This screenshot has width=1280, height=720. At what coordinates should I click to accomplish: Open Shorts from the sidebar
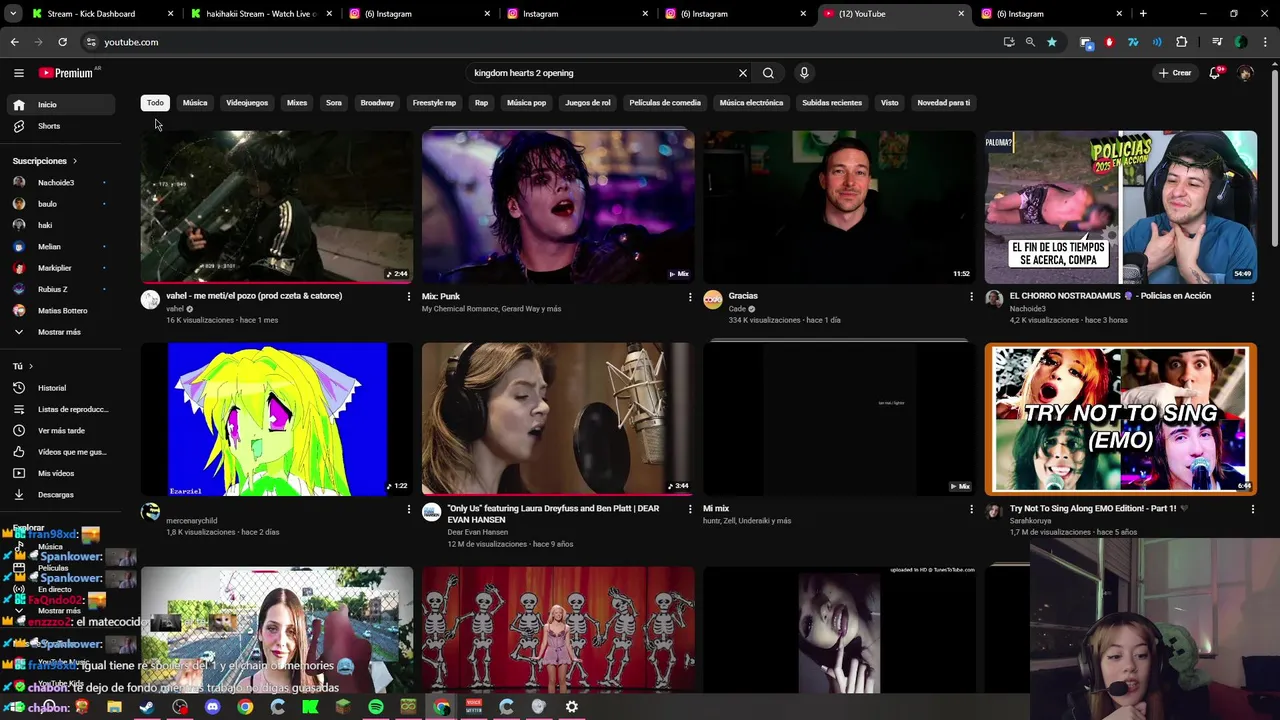pyautogui.click(x=60, y=126)
